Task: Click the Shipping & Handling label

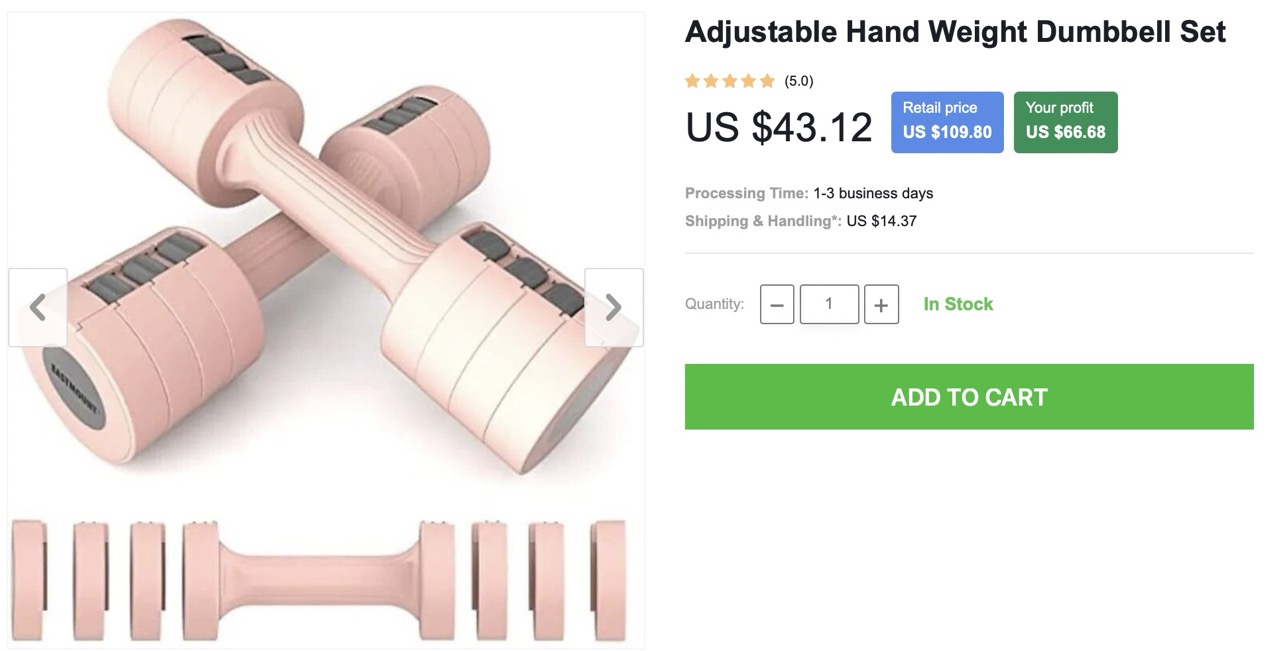Action: pos(763,221)
